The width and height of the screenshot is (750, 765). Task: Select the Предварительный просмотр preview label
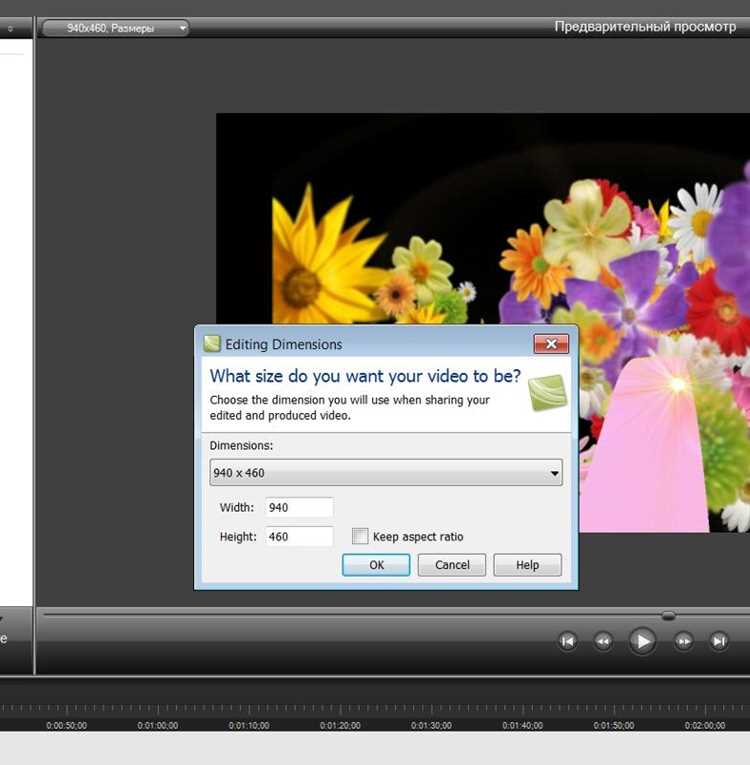point(645,27)
